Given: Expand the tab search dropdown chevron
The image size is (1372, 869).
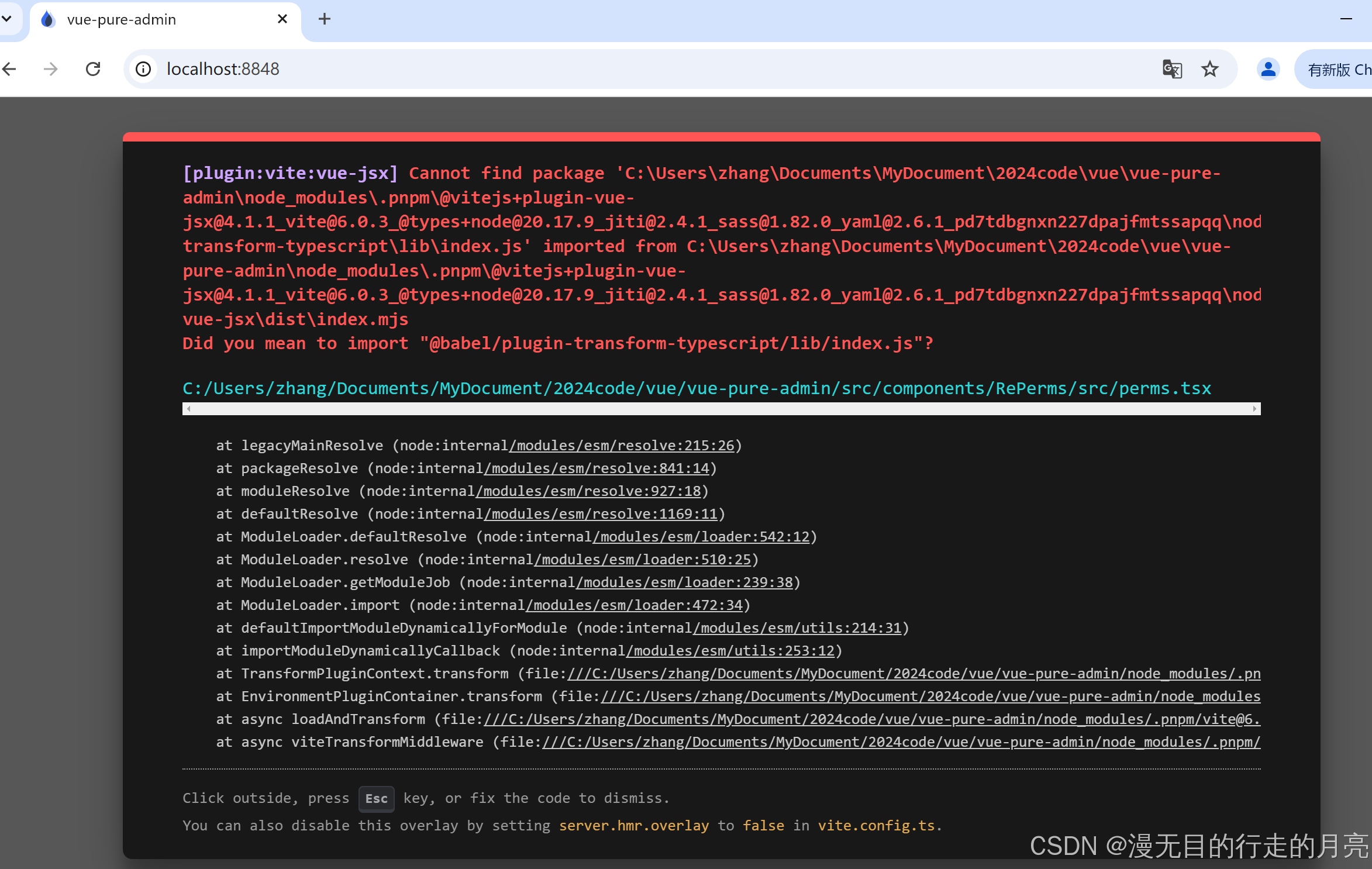Looking at the screenshot, I should click(7, 19).
